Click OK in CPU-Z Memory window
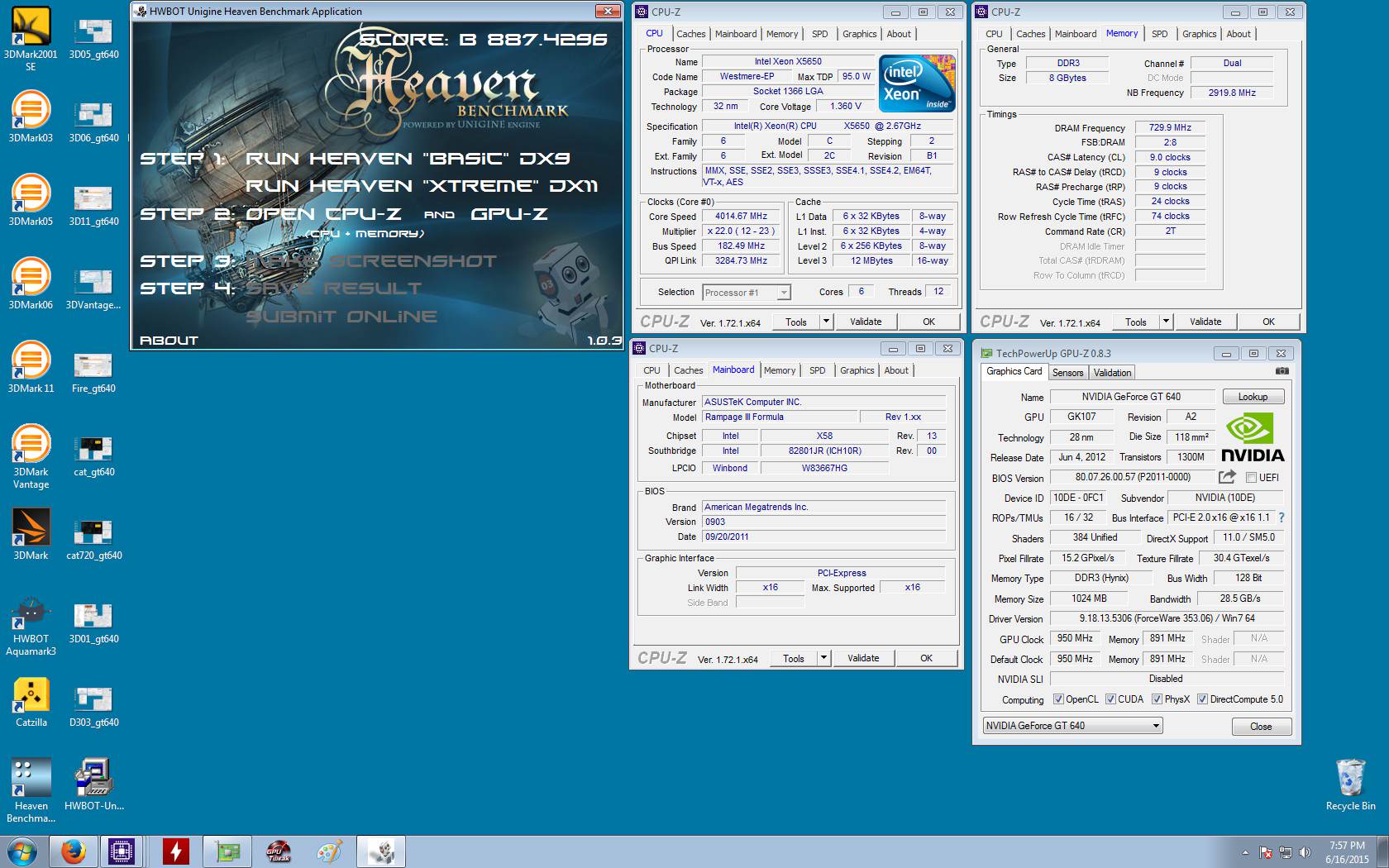Screen dimensions: 1389x868 (x=1268, y=322)
